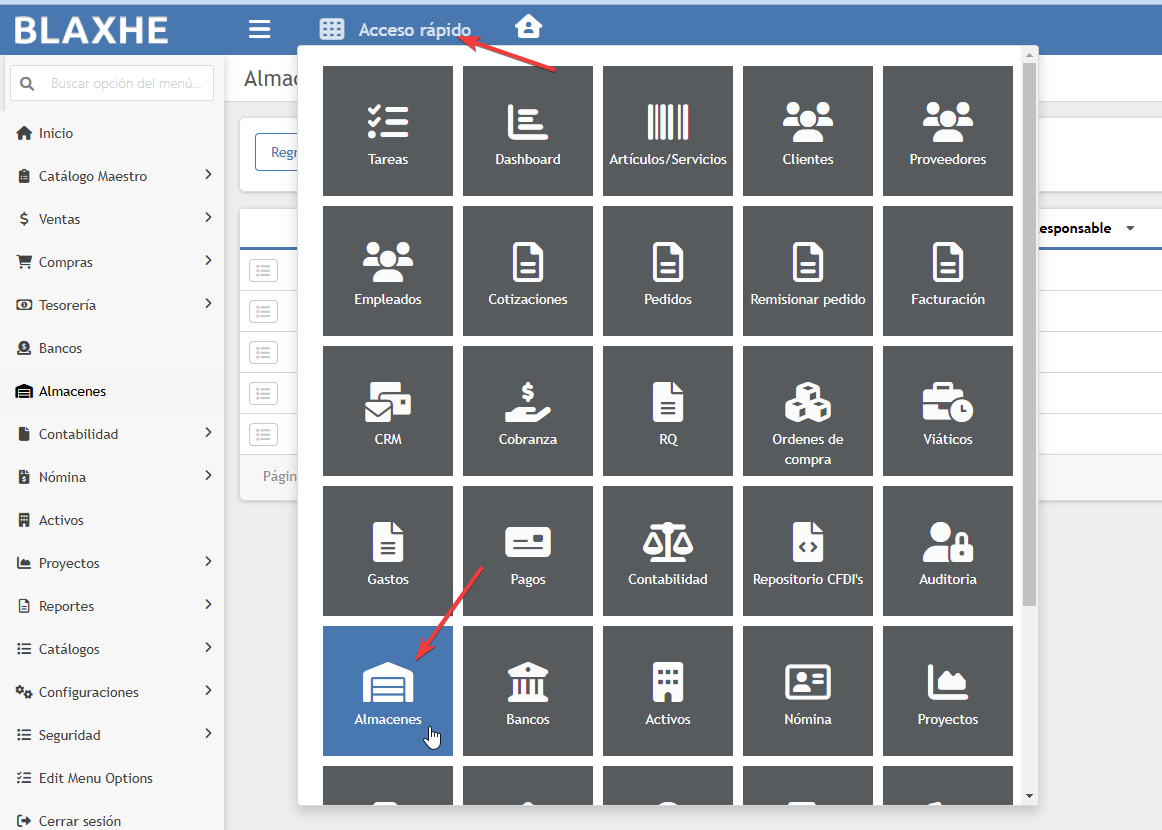Open the Remisionar pedido tile
The width and height of the screenshot is (1162, 830).
coord(808,271)
